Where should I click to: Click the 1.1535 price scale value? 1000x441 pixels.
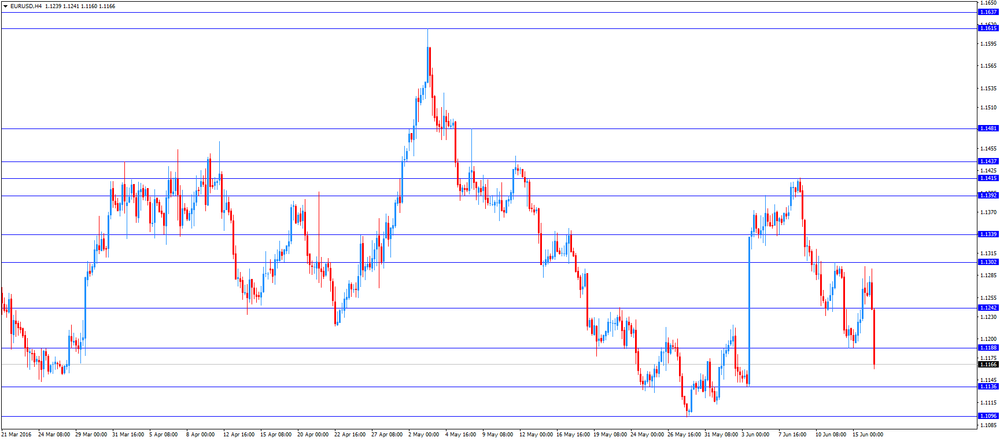tap(989, 88)
